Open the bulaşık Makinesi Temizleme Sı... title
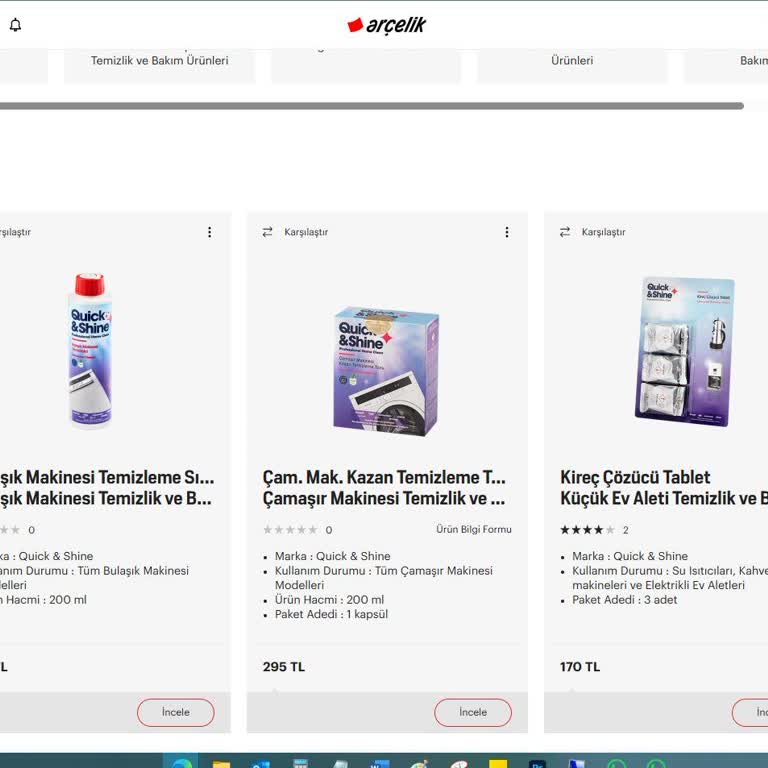Viewport: 768px width, 768px height. point(107,477)
